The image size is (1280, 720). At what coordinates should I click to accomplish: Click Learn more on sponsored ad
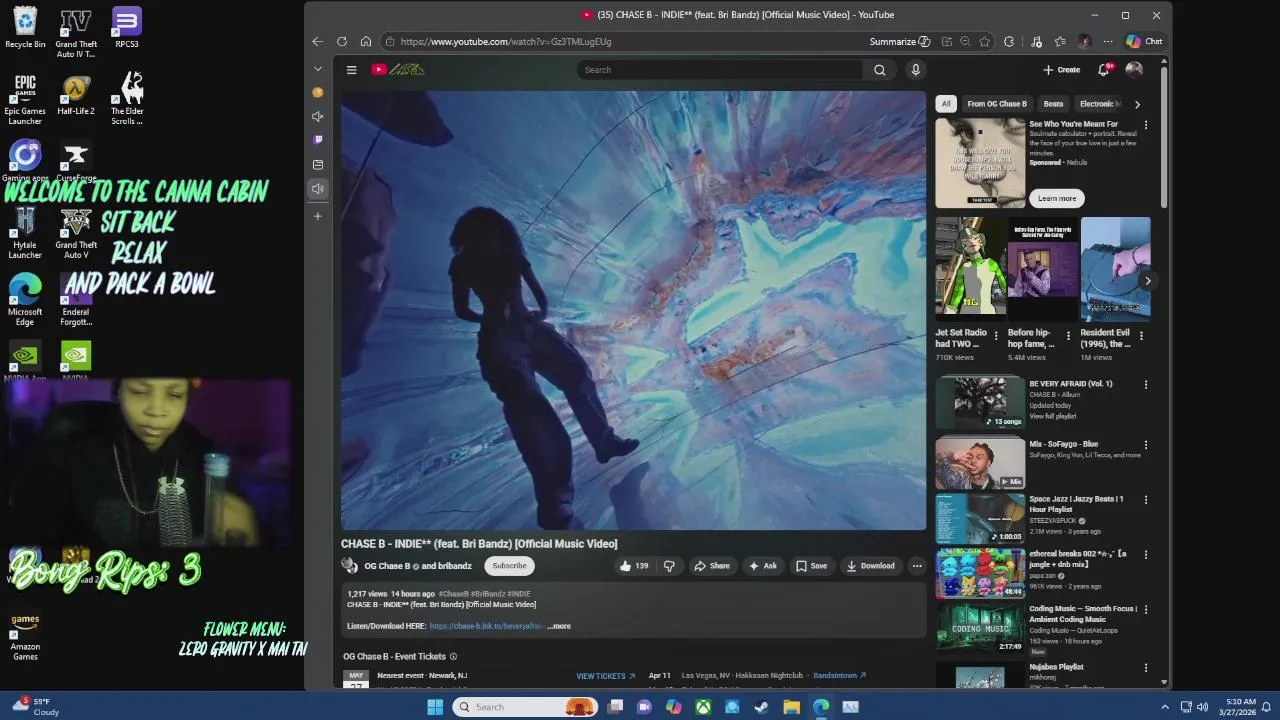pyautogui.click(x=1057, y=198)
